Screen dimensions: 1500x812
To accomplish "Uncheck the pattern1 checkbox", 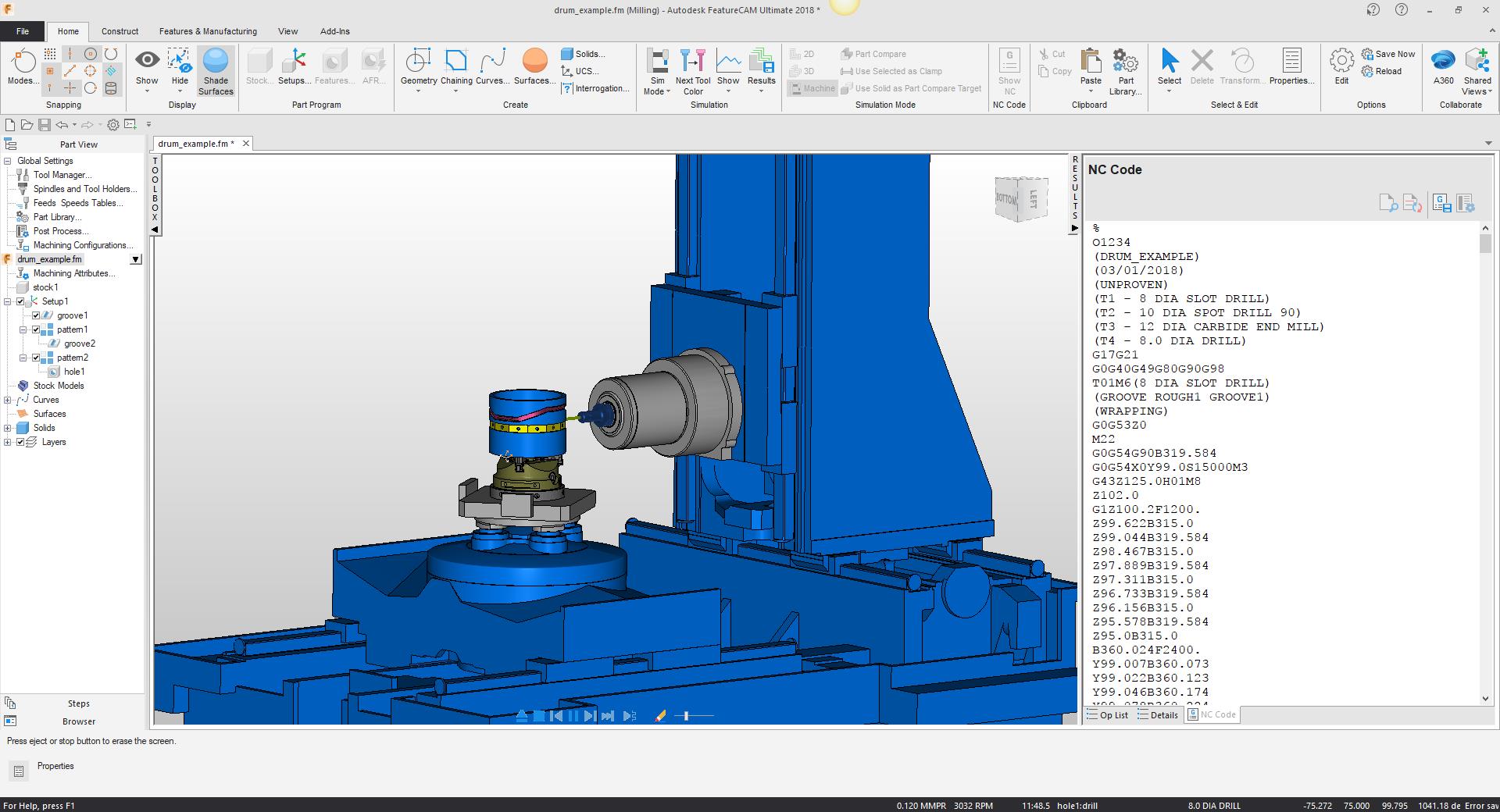I will (36, 329).
